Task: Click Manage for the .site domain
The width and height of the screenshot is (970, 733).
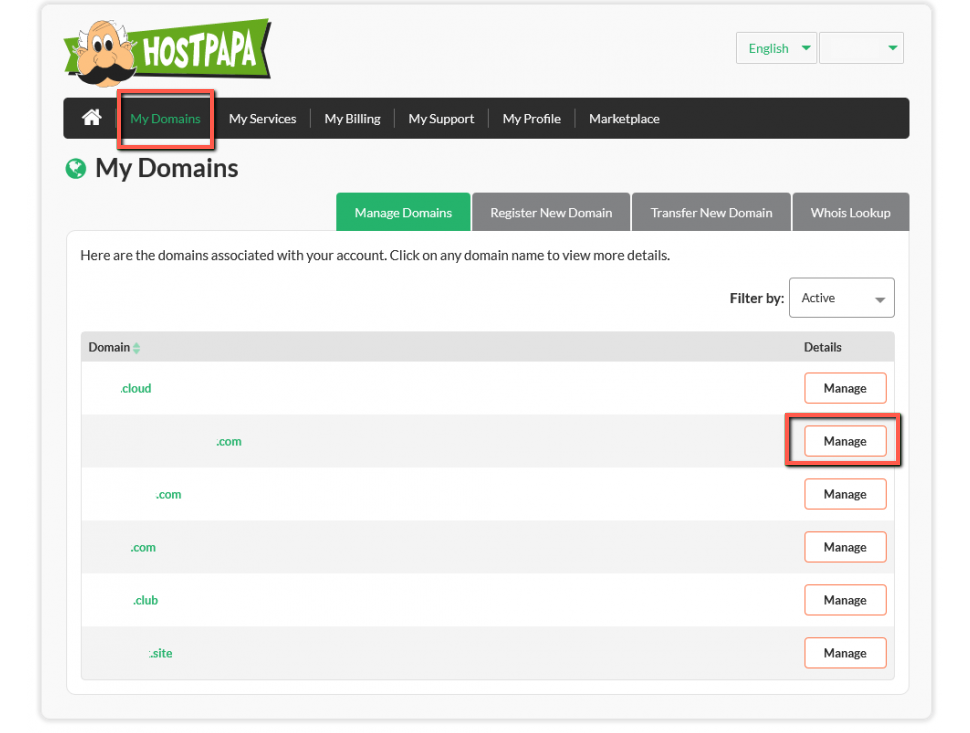Action: point(845,653)
